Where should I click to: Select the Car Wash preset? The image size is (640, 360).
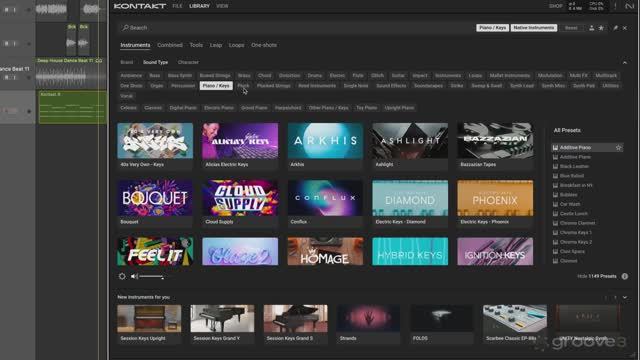pos(570,204)
